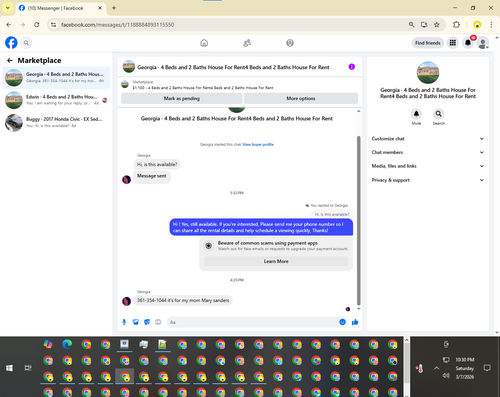500x397 pixels.
Task: Open volume control in system tray
Action: [x=446, y=376]
